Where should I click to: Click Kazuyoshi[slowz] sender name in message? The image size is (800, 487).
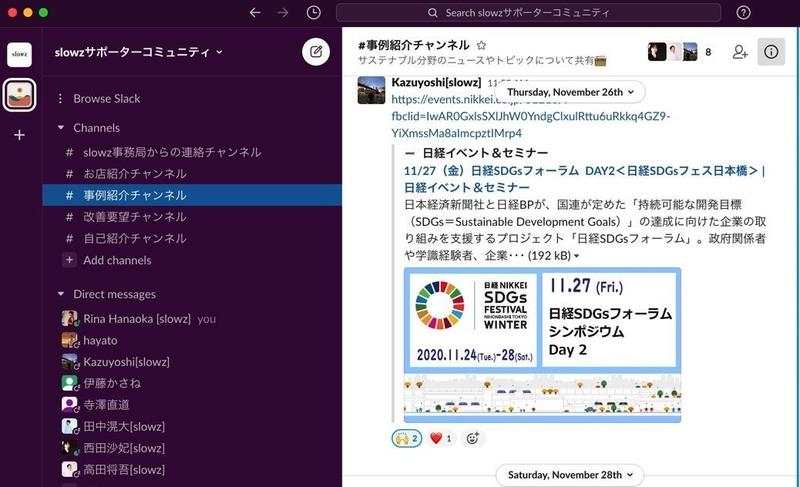click(436, 82)
